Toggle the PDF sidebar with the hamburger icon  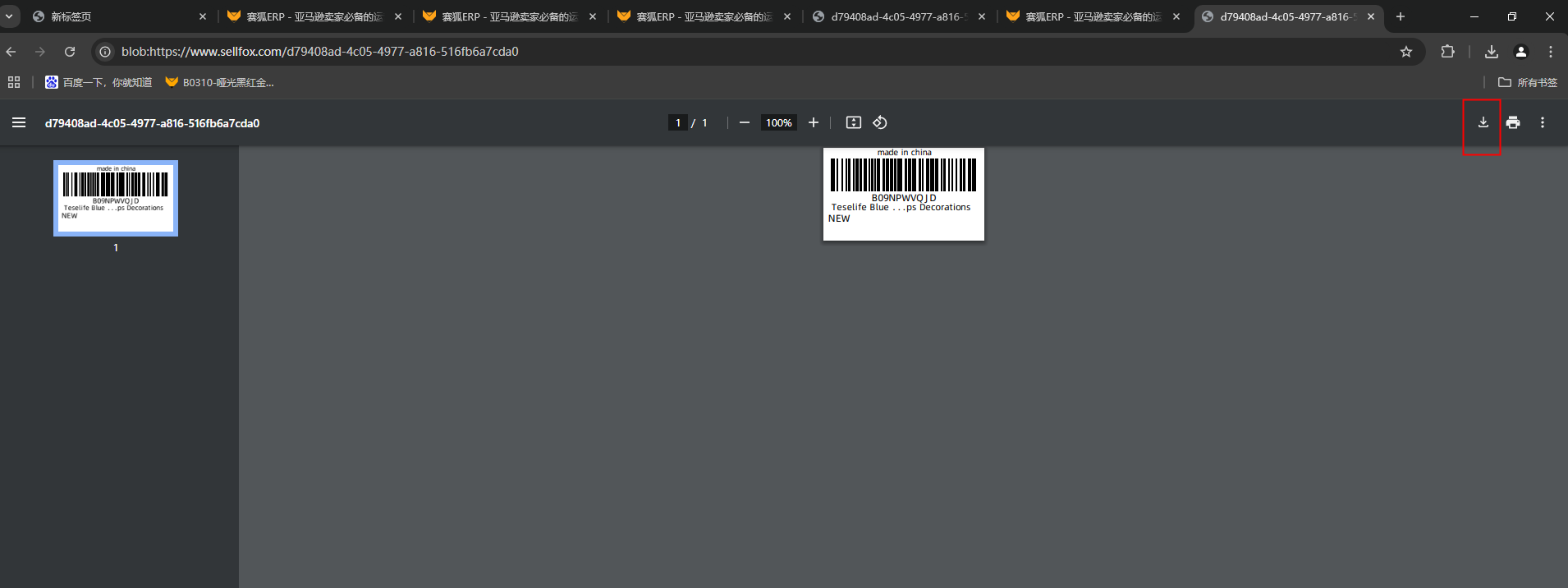pyautogui.click(x=19, y=123)
